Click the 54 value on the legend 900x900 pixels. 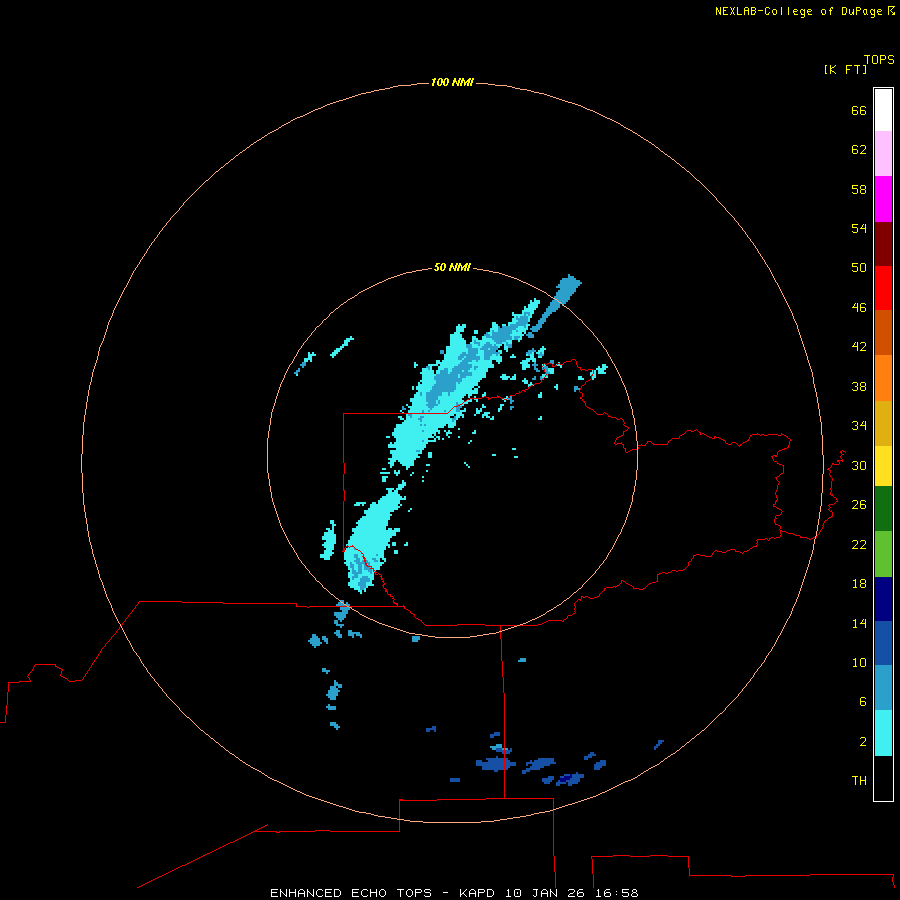coord(859,228)
